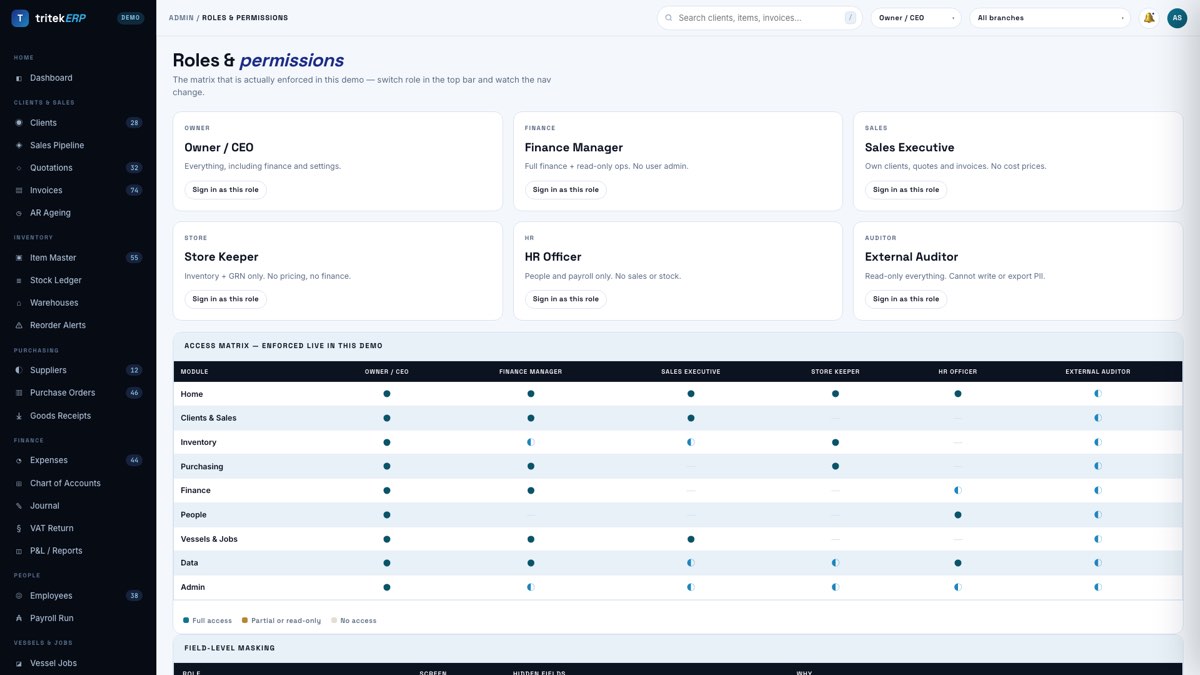Click the Goods Receipts download icon
The height and width of the screenshot is (675, 1200).
click(x=19, y=416)
